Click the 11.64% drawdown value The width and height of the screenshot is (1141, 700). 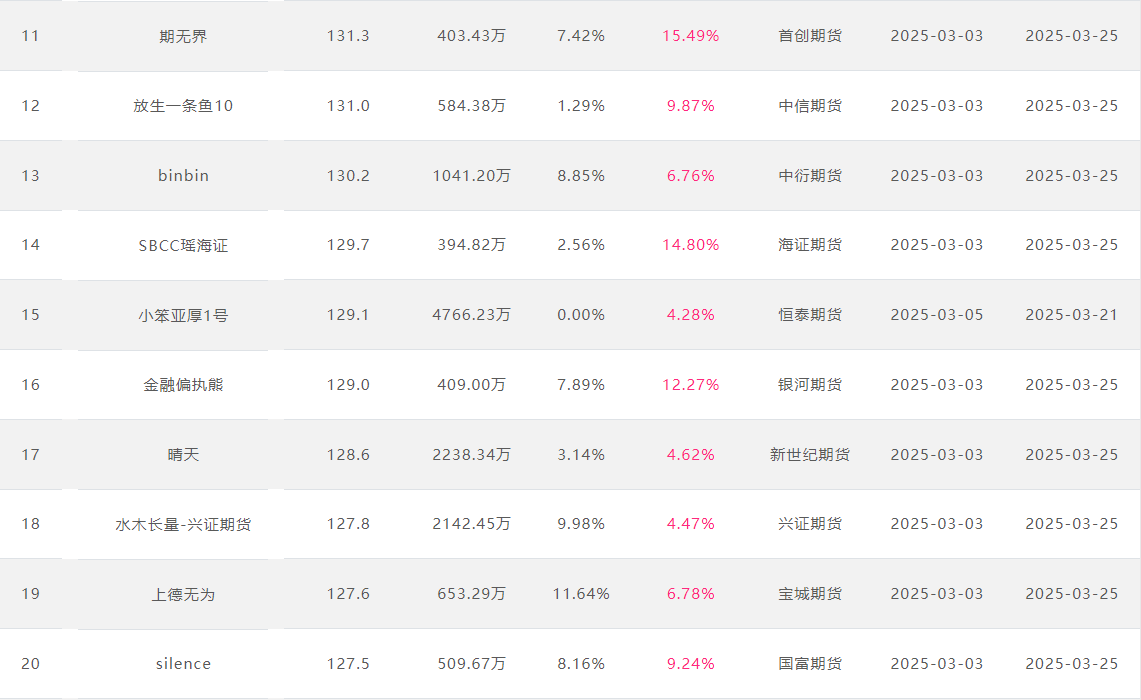tap(581, 594)
